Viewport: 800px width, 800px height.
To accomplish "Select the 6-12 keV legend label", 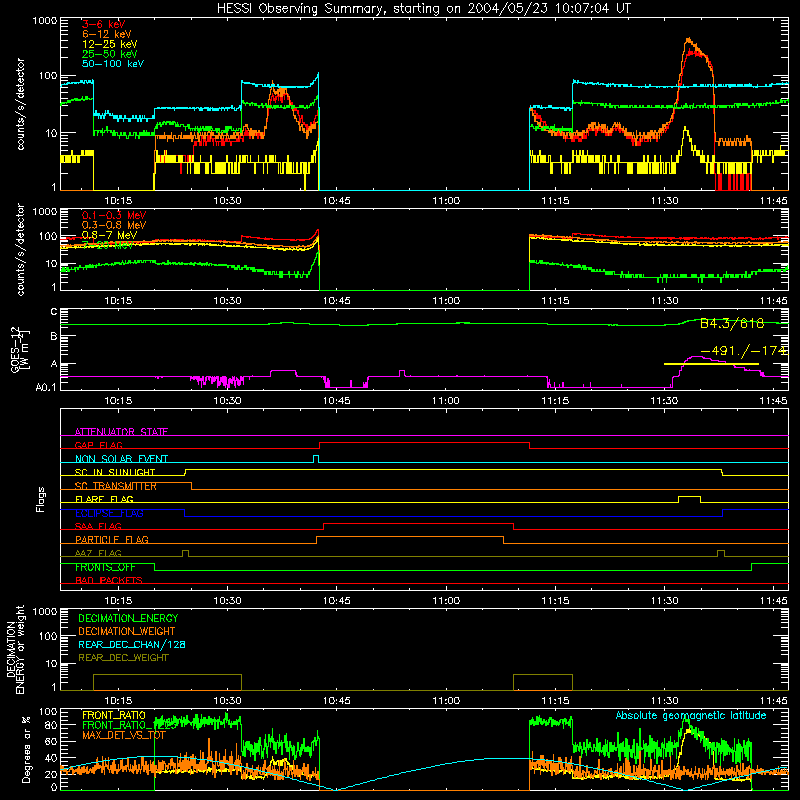I will point(107,34).
